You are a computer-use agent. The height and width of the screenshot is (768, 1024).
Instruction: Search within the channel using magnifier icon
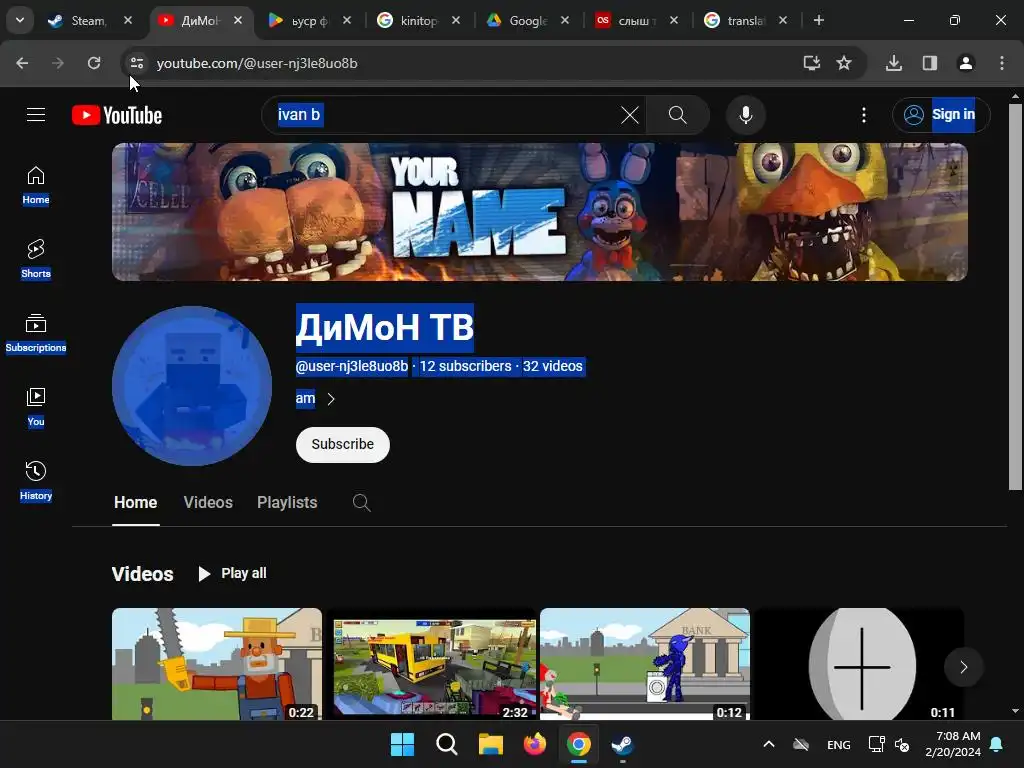coord(361,502)
